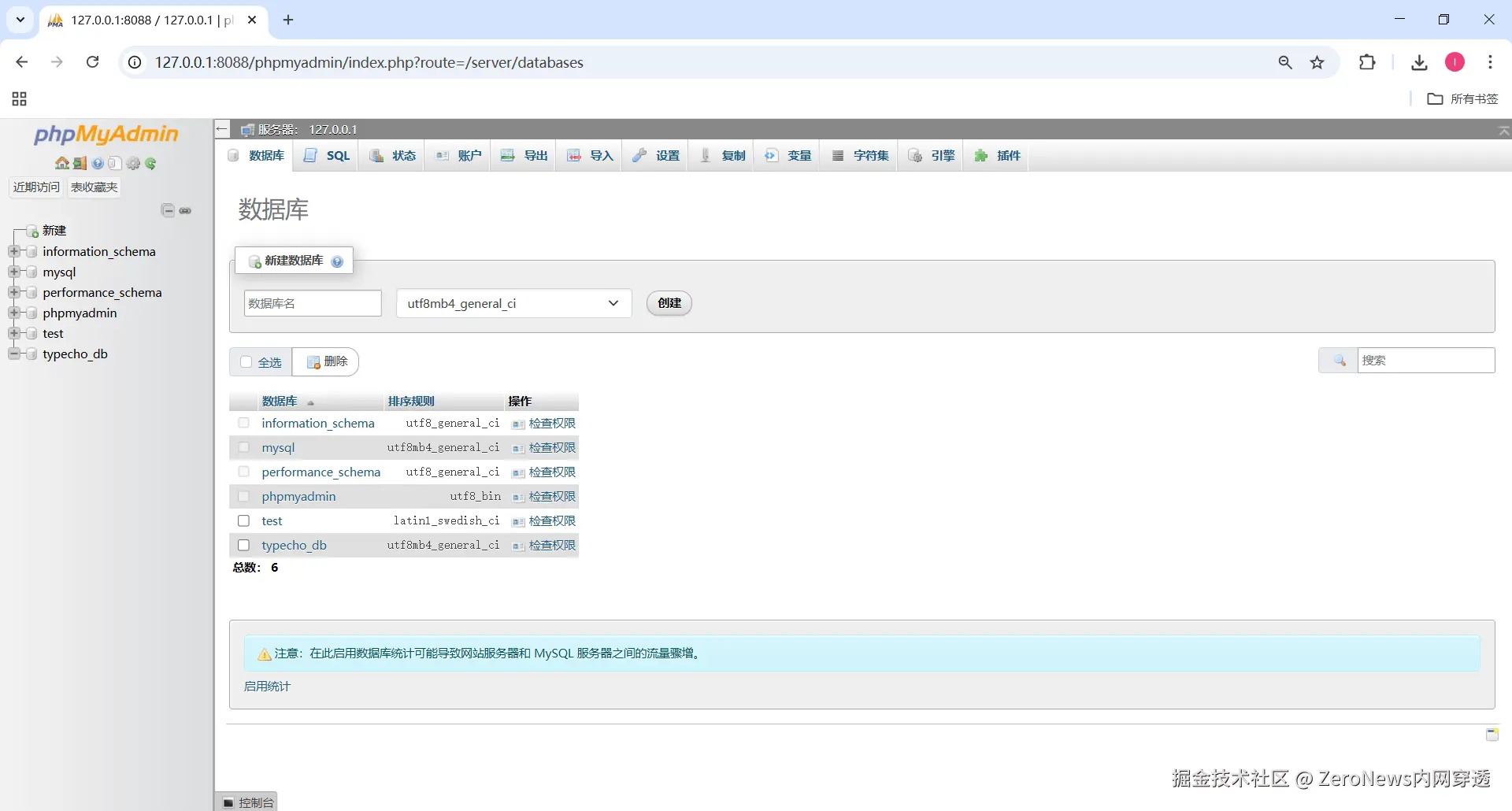Collapse the top menu bar with the corner arrow
The image size is (1512, 811).
tap(1504, 131)
